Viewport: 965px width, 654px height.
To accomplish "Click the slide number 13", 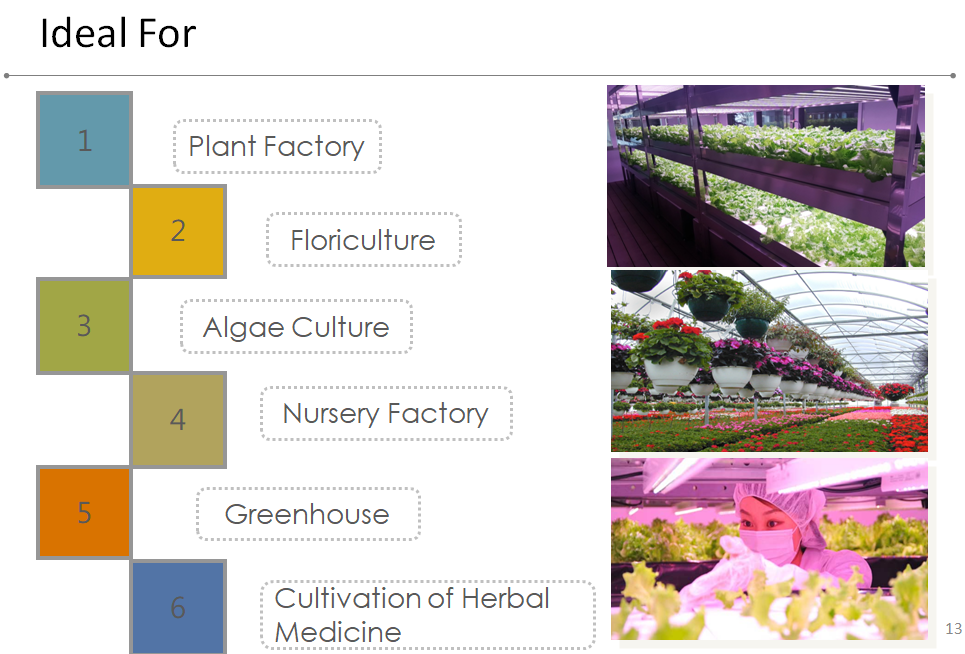I will point(953,629).
